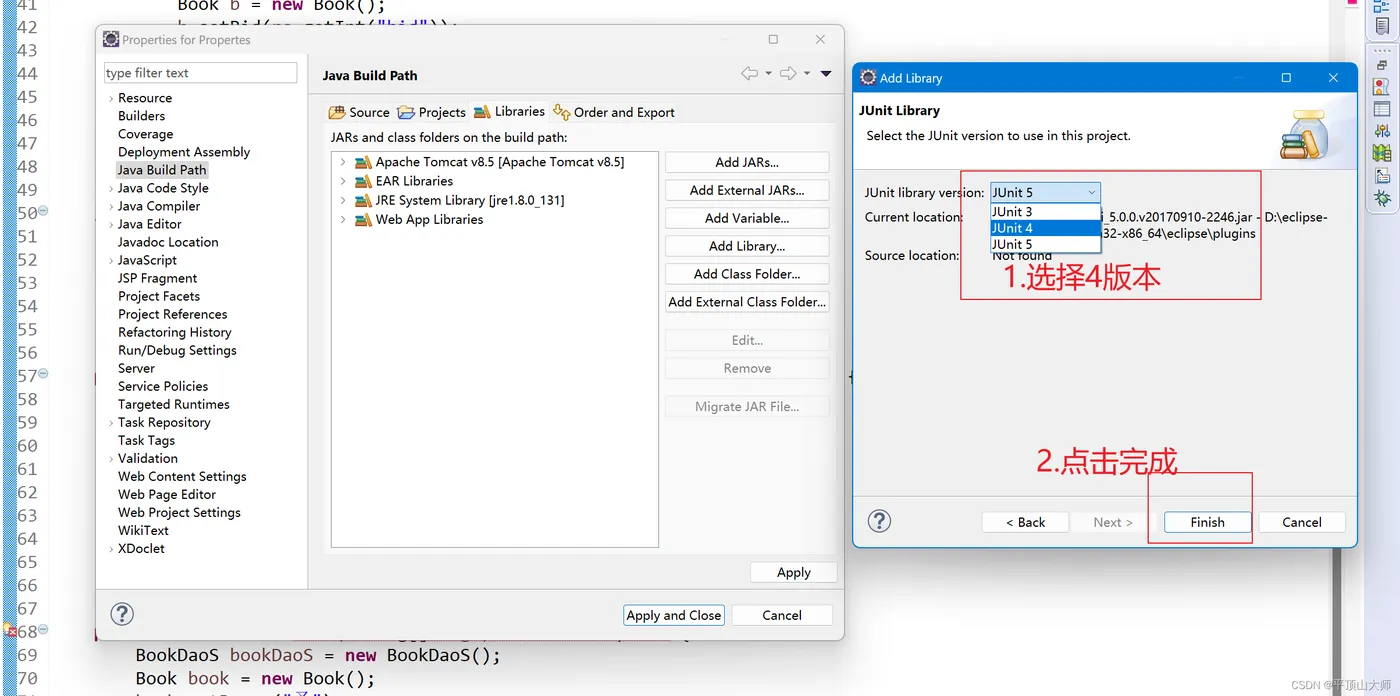Click the Add External JARs... button
Image resolution: width=1400 pixels, height=696 pixels.
click(x=747, y=190)
